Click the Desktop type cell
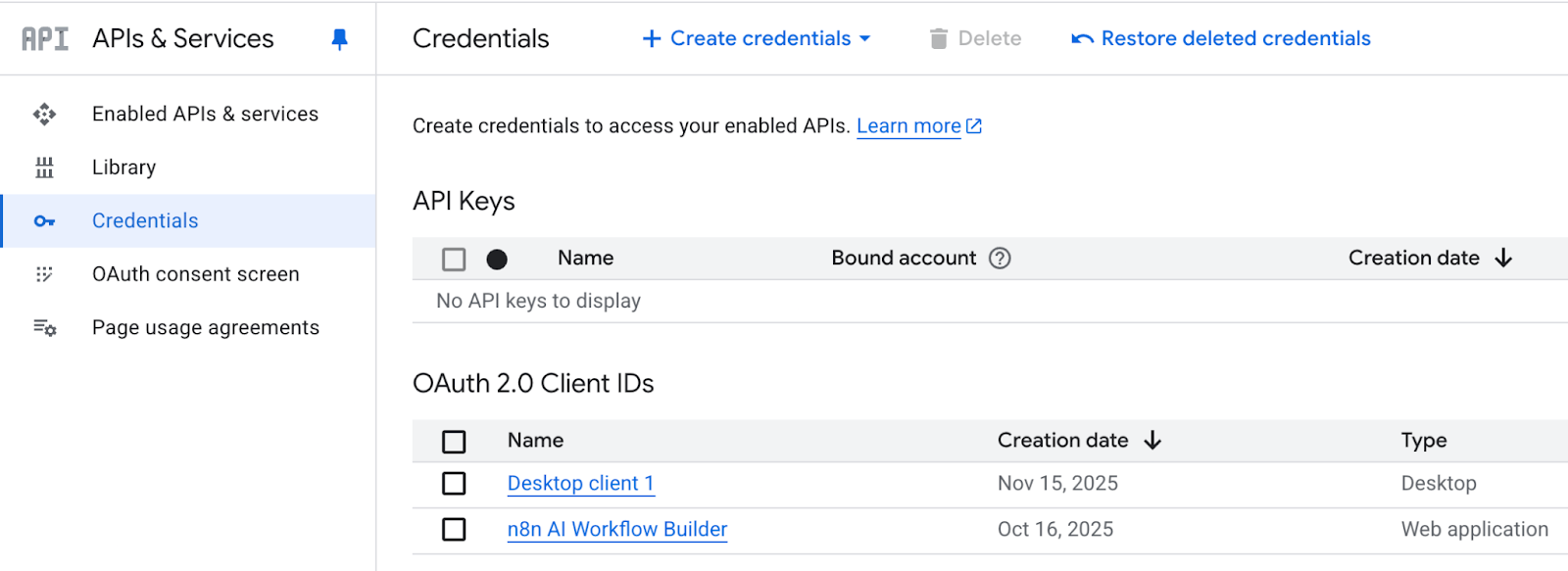Viewport: 1568px width, 571px height. coord(1439,484)
